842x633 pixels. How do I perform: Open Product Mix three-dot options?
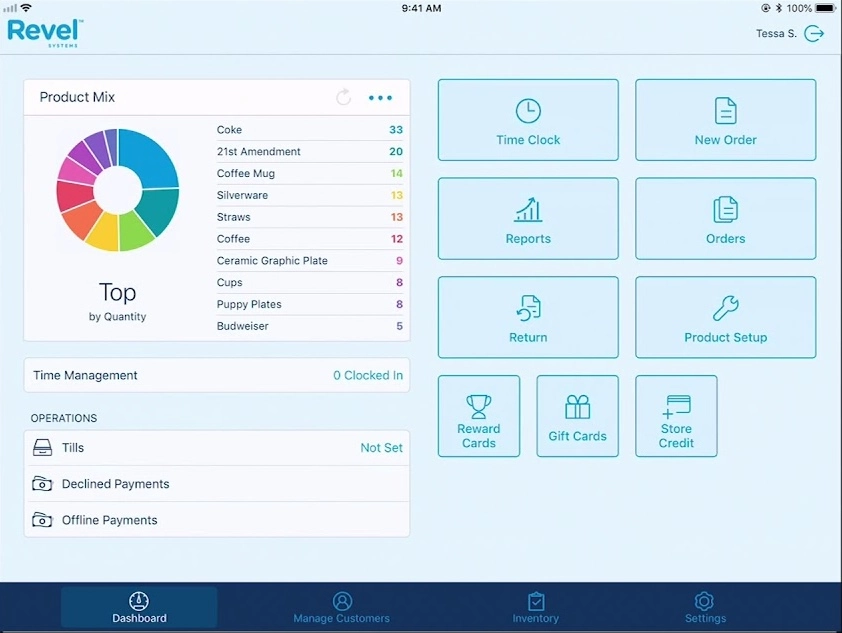[x=380, y=98]
